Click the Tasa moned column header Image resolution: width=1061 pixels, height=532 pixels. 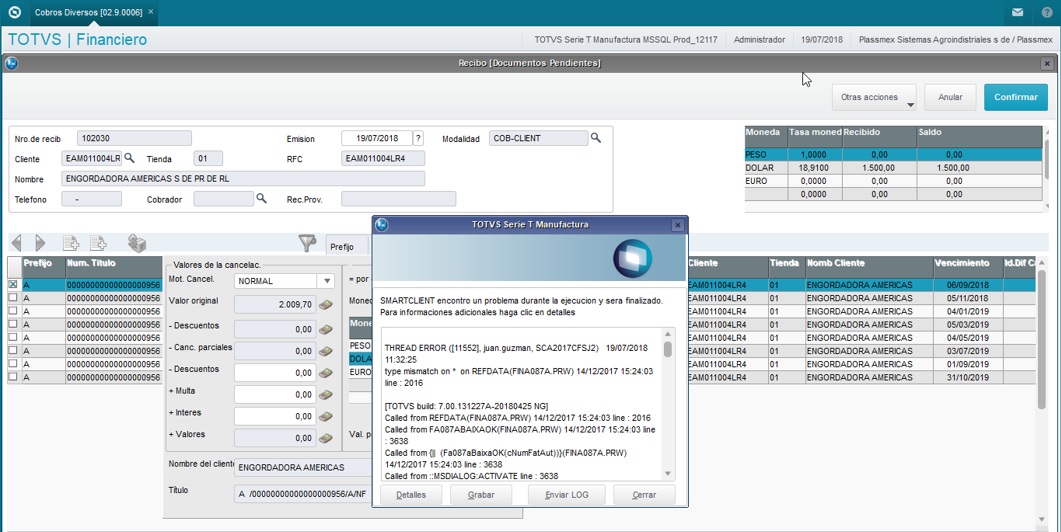tap(815, 136)
